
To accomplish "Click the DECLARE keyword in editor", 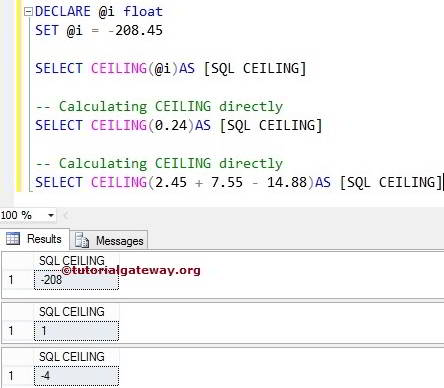I will [x=63, y=11].
